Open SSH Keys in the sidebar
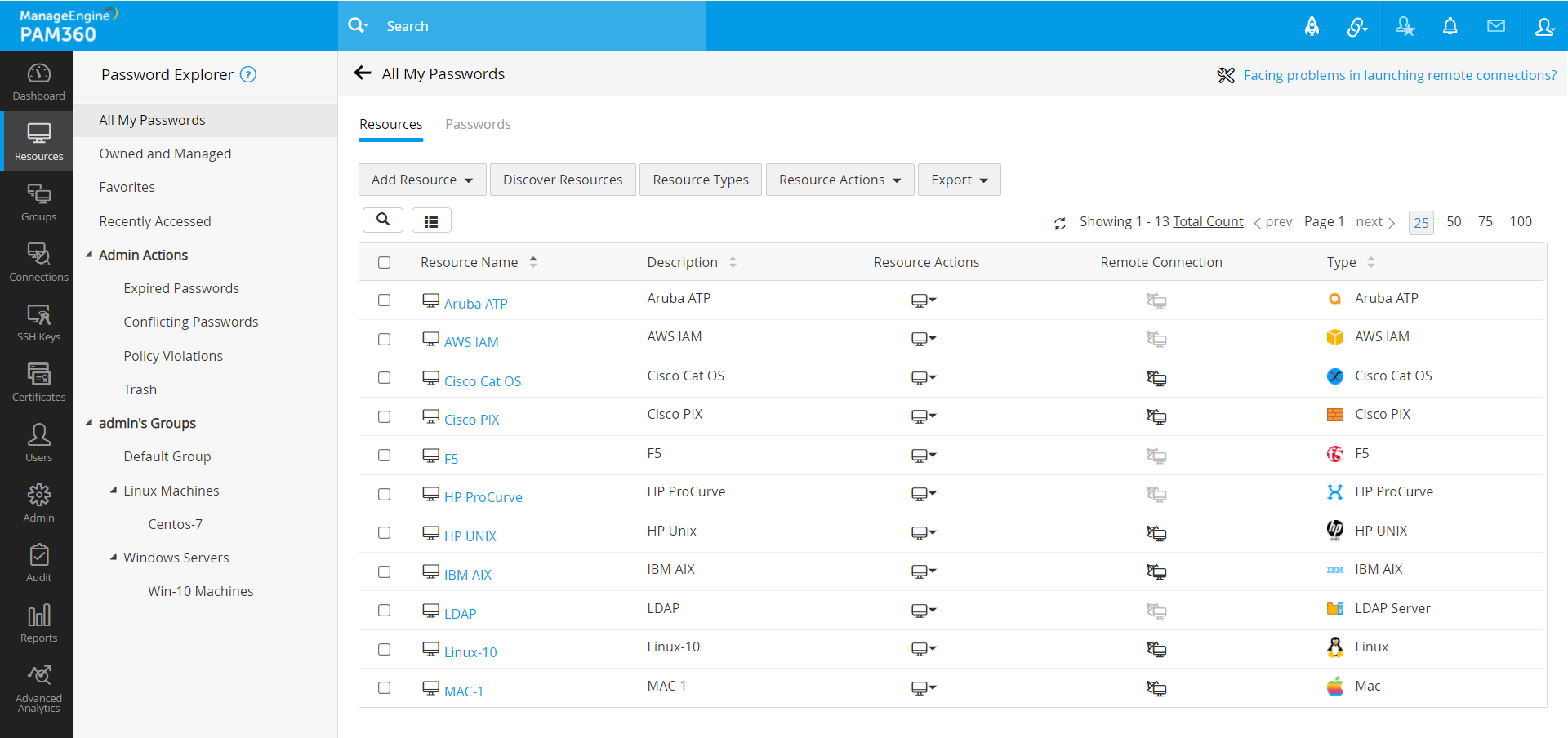1568x738 pixels. click(38, 323)
